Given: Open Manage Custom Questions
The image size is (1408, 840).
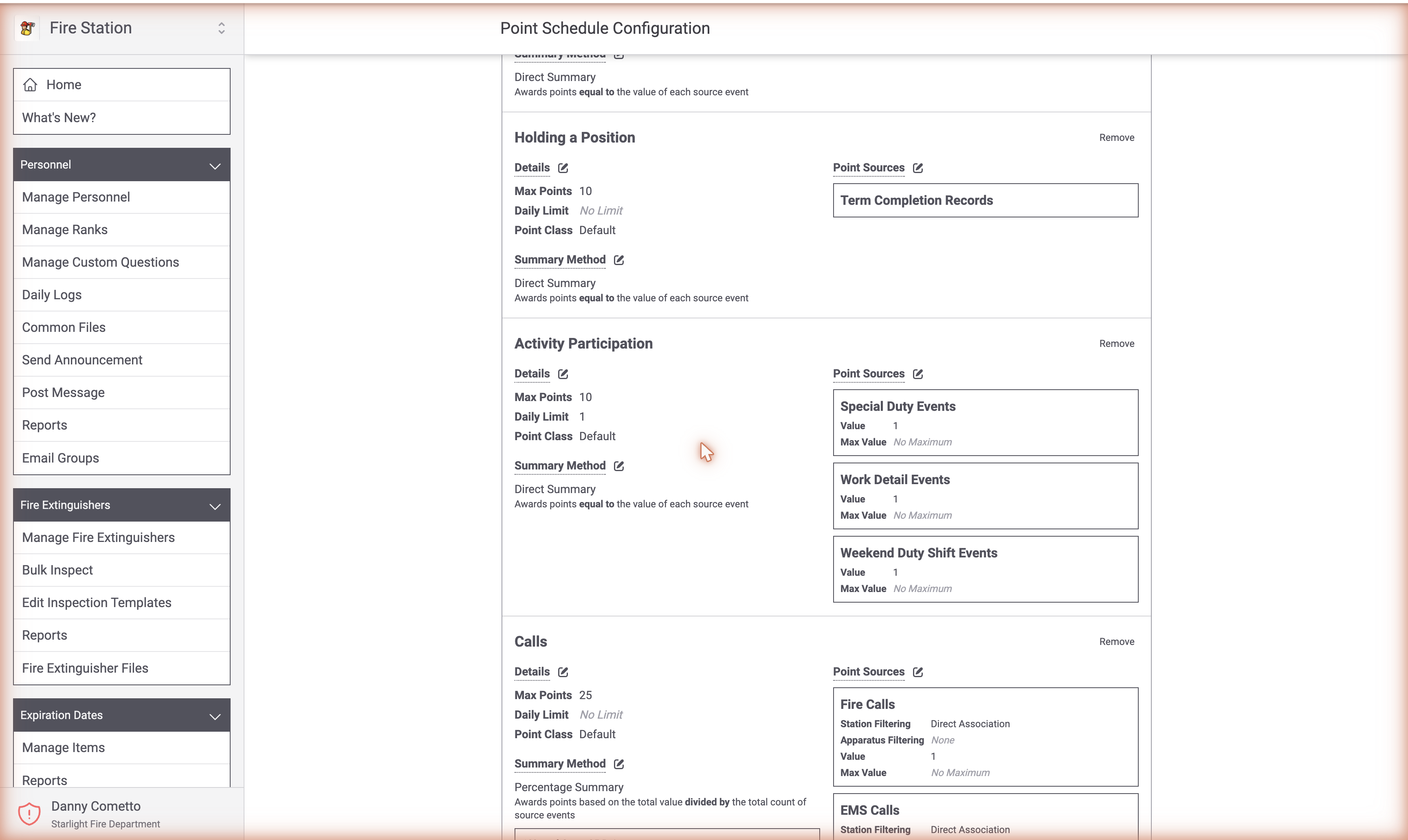Looking at the screenshot, I should [x=122, y=262].
